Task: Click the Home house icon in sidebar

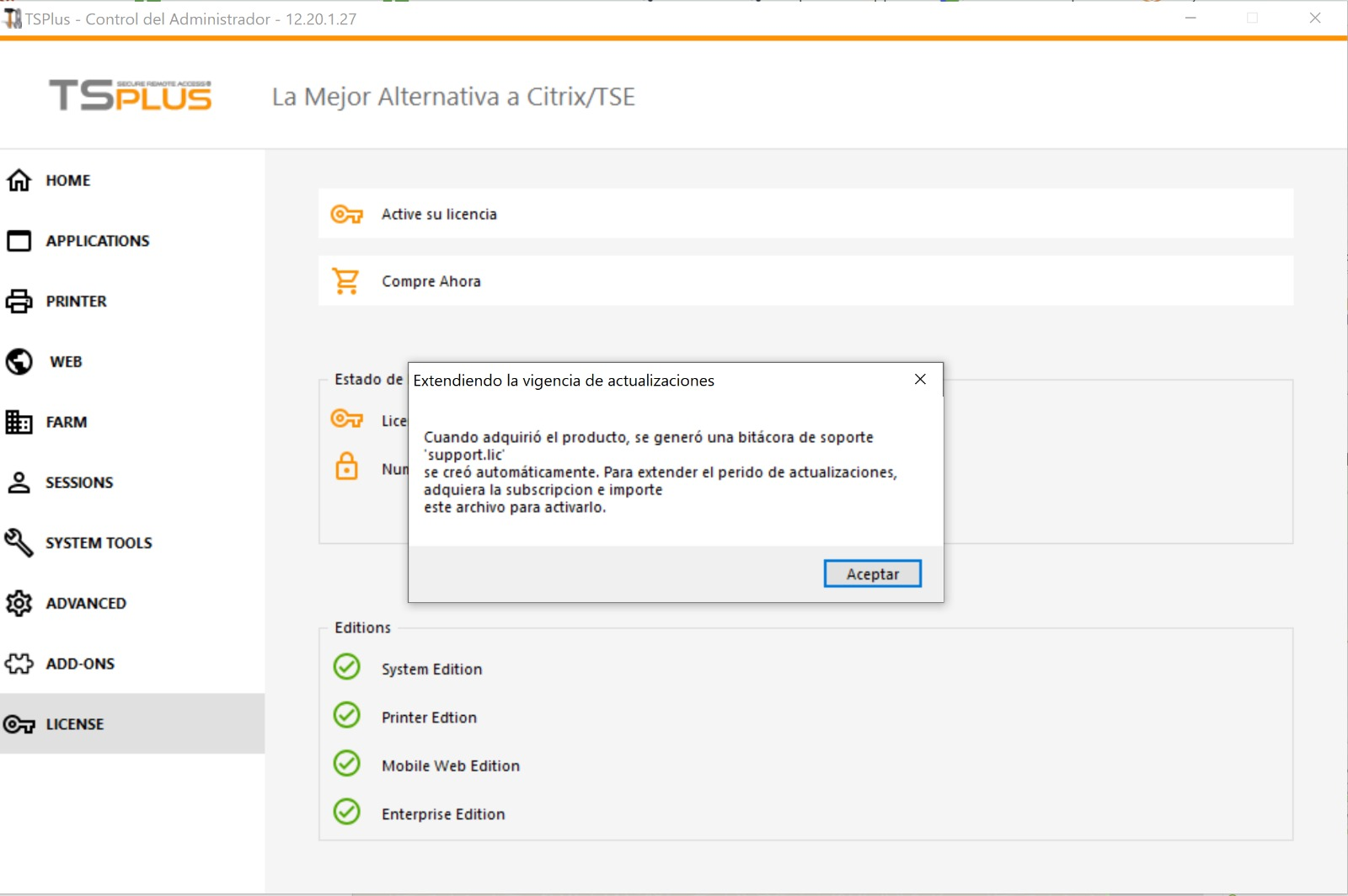Action: click(19, 180)
